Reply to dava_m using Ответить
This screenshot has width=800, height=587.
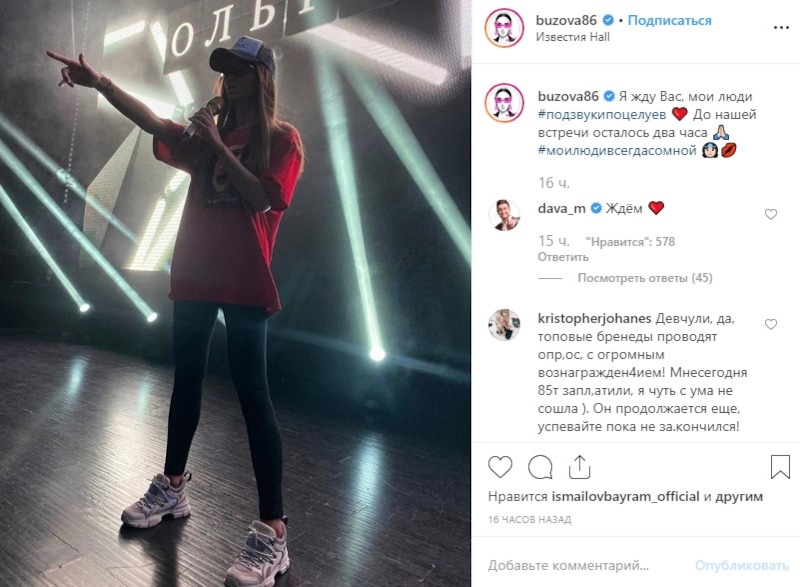(563, 257)
